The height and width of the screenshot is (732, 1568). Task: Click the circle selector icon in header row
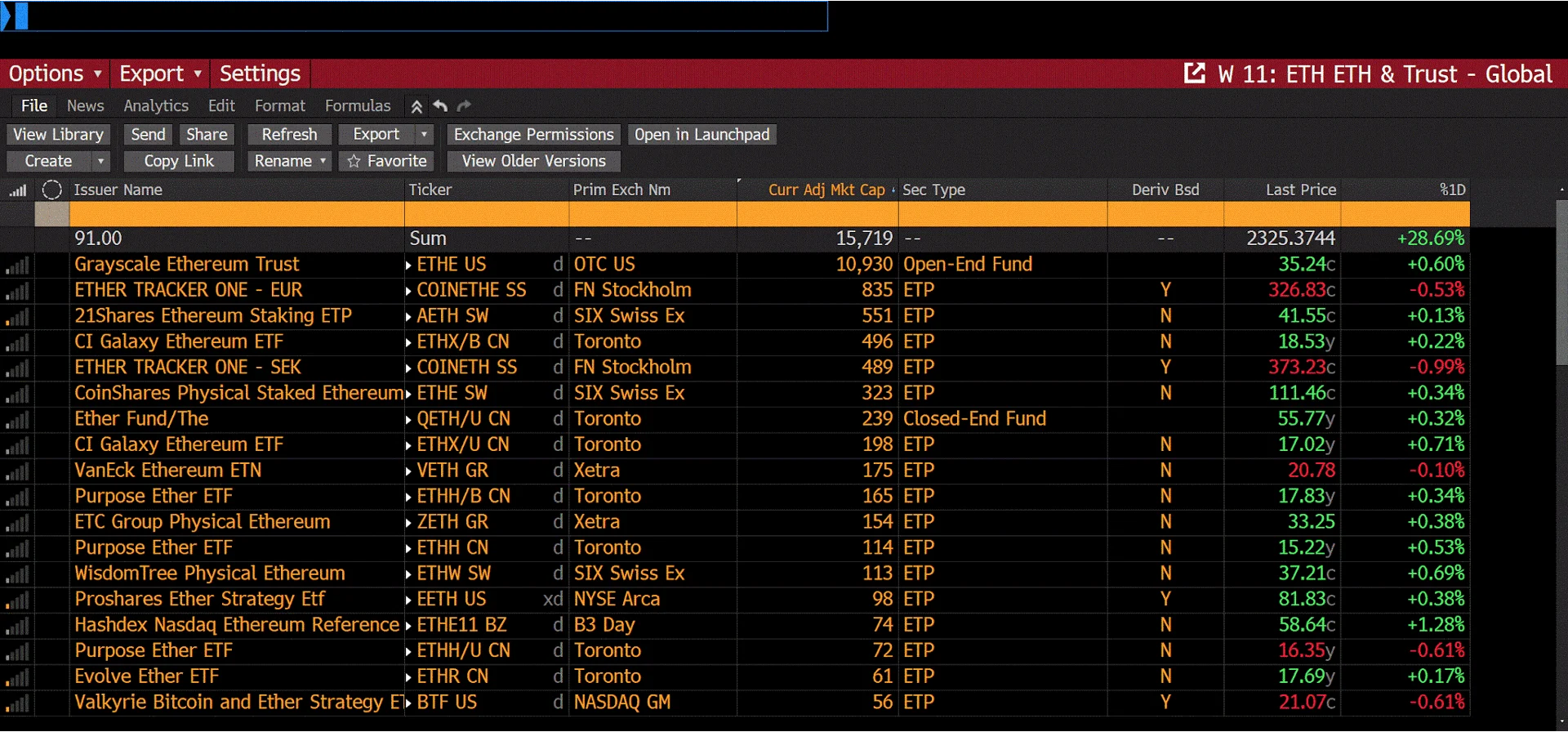tap(52, 190)
